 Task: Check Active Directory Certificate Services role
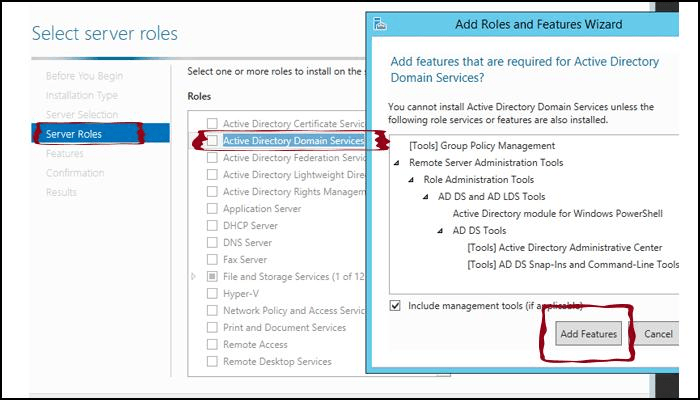click(x=212, y=123)
